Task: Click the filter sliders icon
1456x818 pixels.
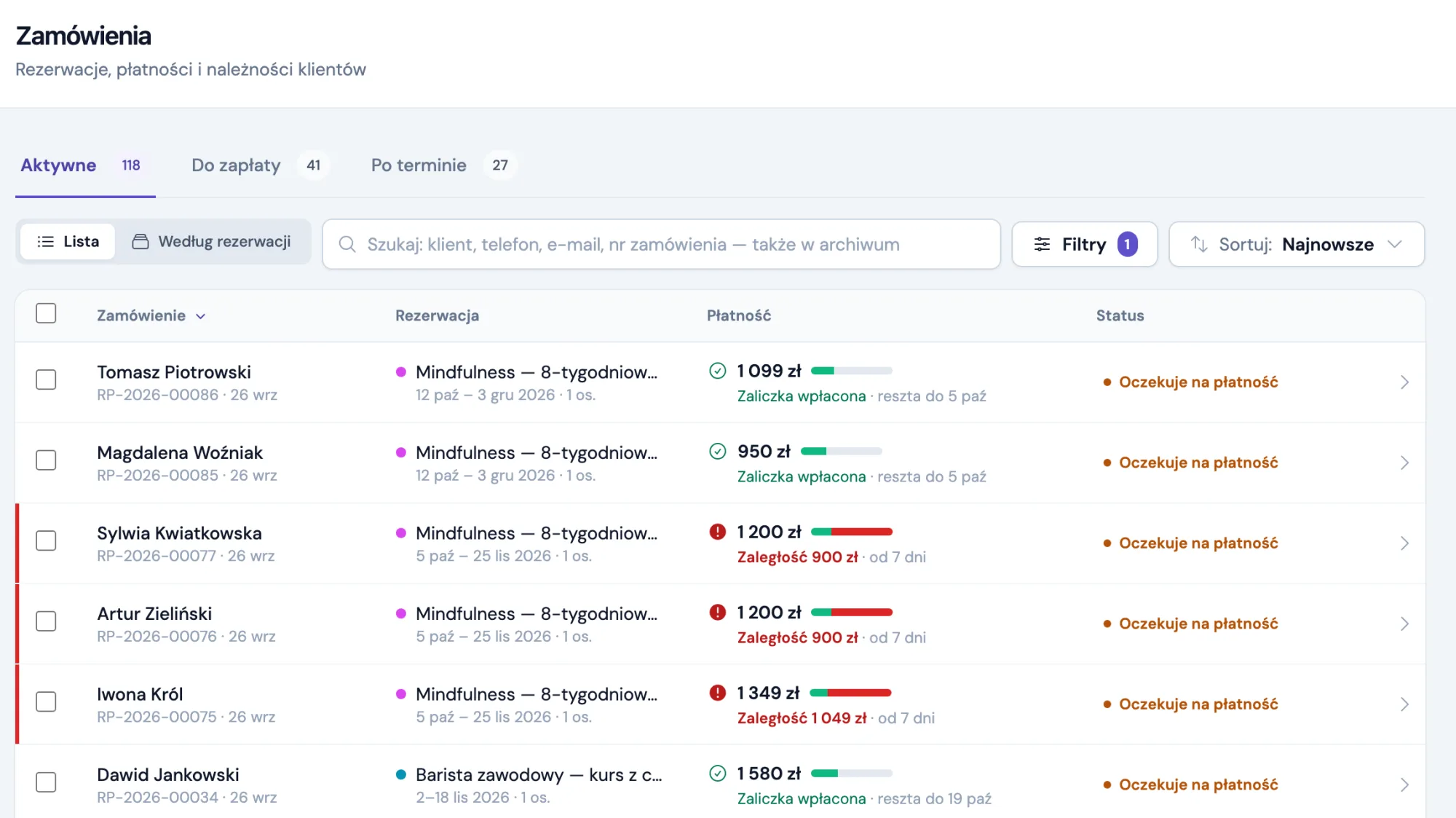Action: coord(1042,244)
